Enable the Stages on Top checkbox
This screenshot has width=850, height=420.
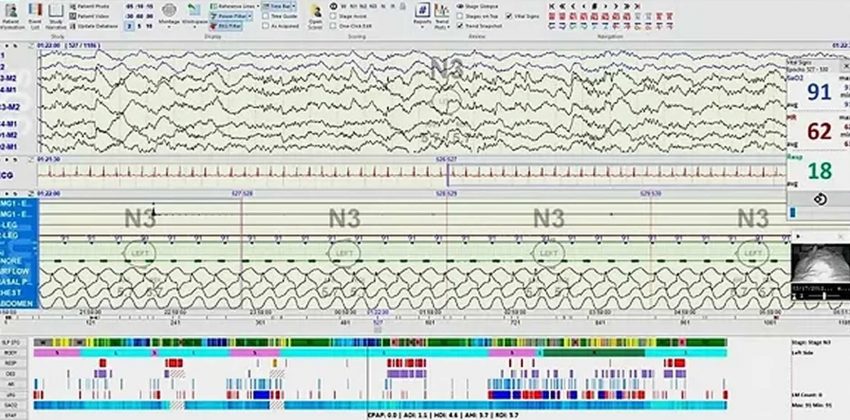click(x=460, y=16)
